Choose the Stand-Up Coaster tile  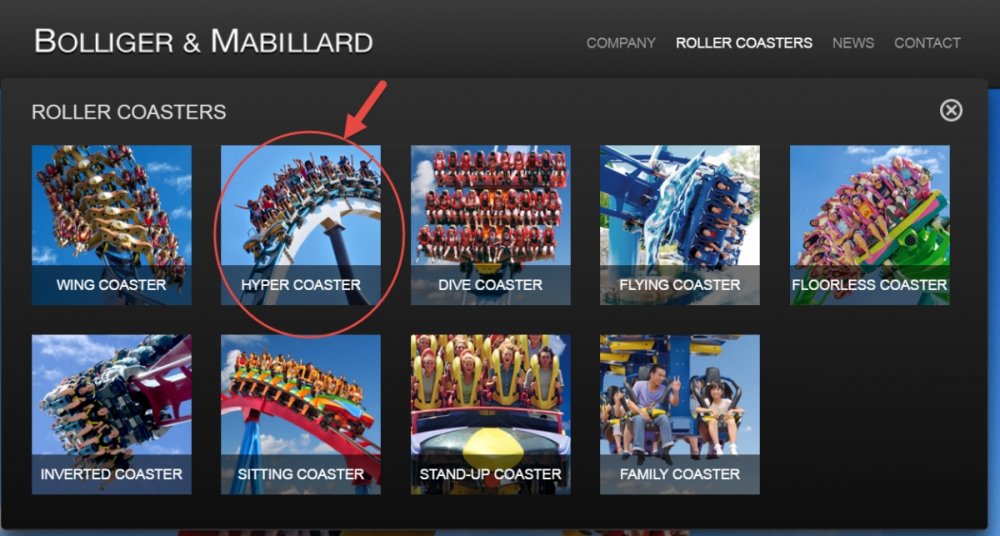pyautogui.click(x=490, y=414)
